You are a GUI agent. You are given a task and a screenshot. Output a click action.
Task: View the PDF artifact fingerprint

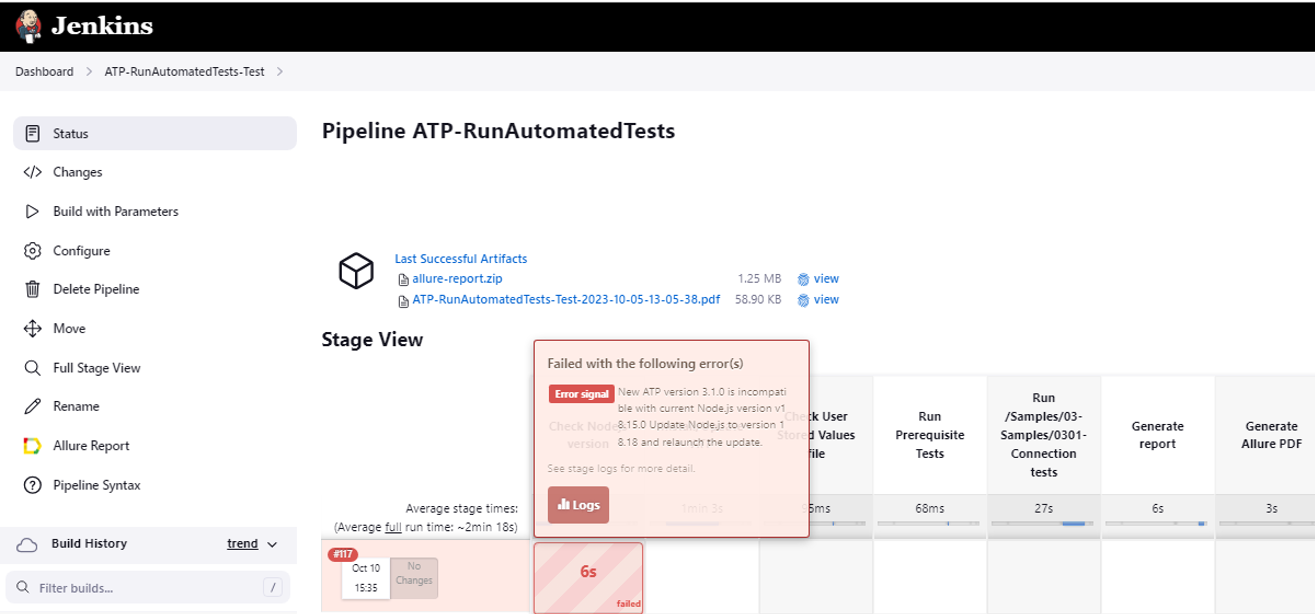coord(826,300)
